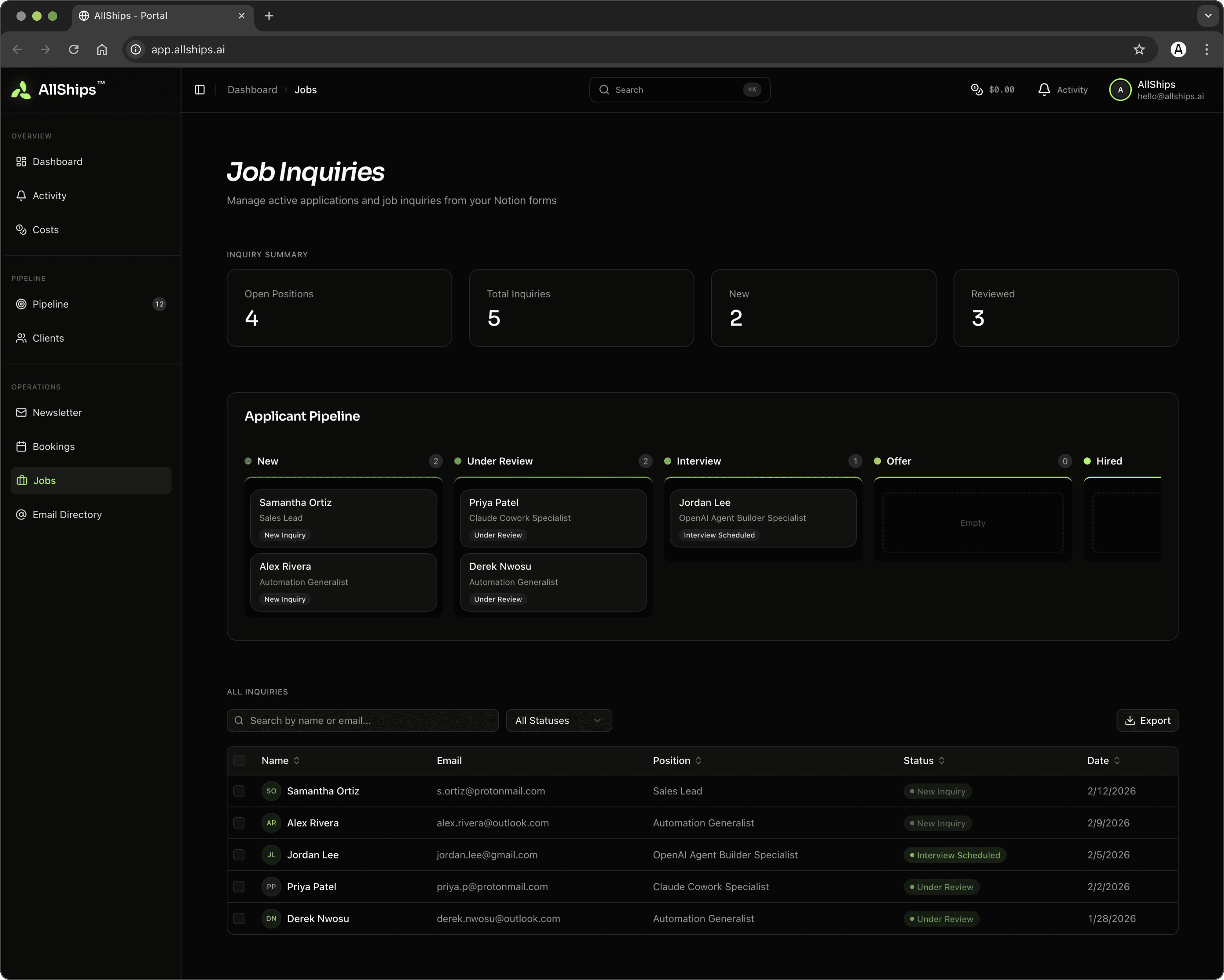Focus the search by name or email field

[363, 720]
